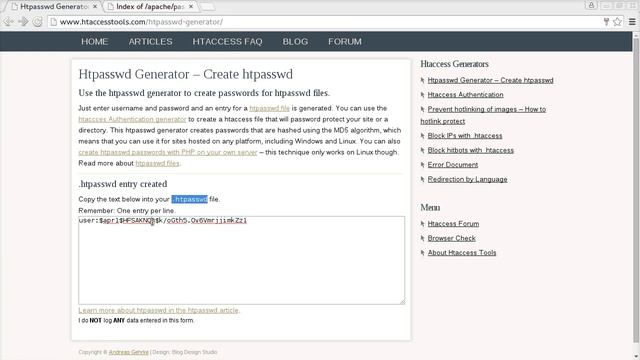Open htaccess Authentication generator link
Viewport: 640px width, 360px height.
point(132,119)
